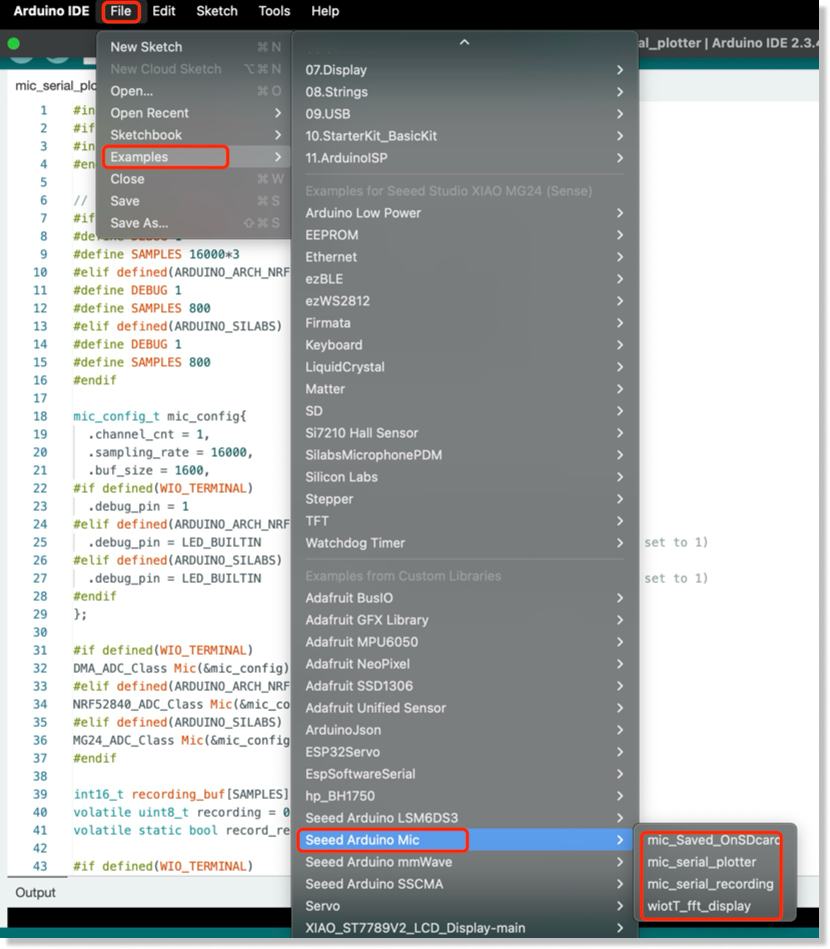
Task: Open EspSoftwareSerial examples submenu
Action: (464, 773)
